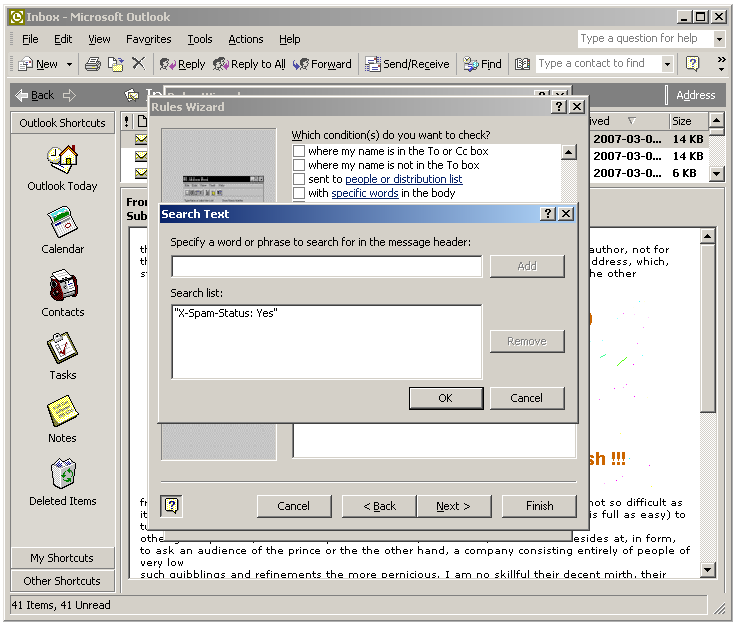Click conditions list scroll-up arrow
The image size is (738, 629).
click(569, 152)
